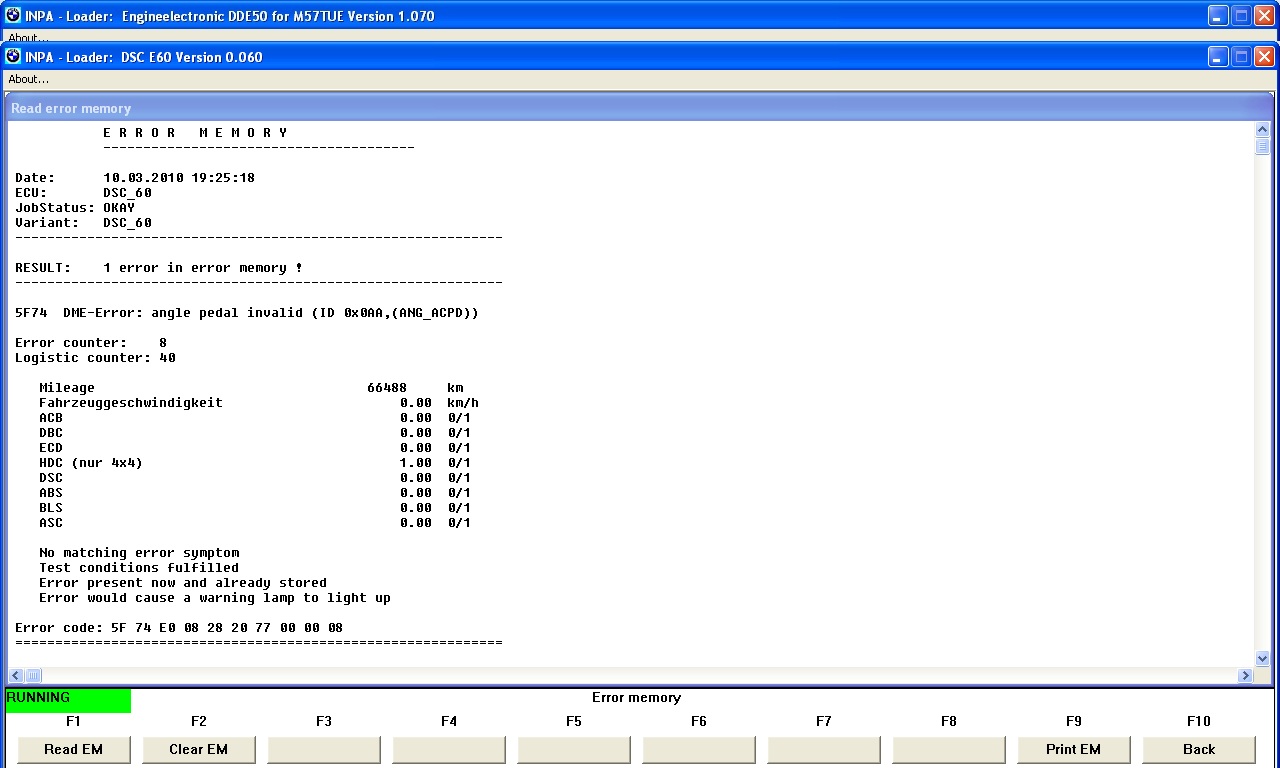Minimize the DSC E60 window
The height and width of the screenshot is (768, 1280).
point(1218,57)
